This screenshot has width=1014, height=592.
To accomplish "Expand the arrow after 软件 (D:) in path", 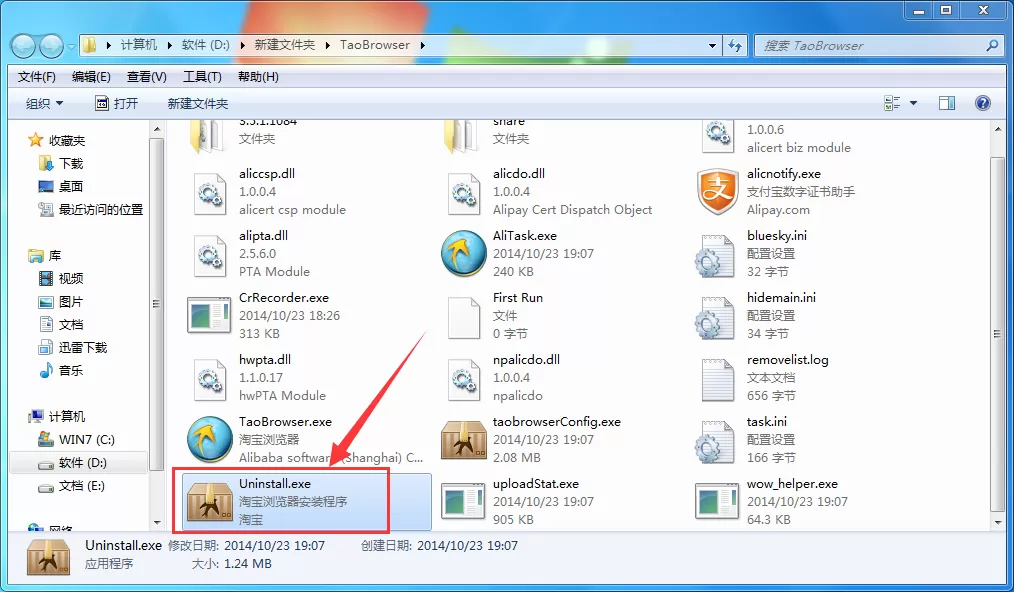I will click(x=243, y=45).
